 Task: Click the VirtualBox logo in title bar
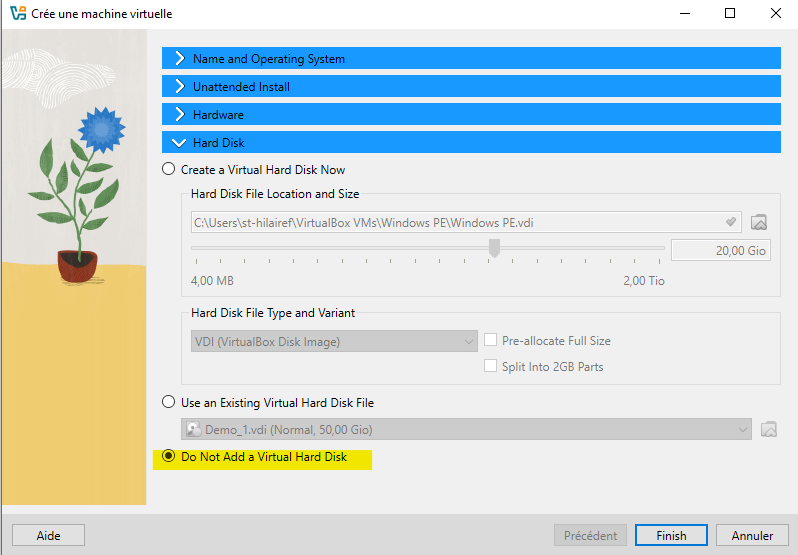coord(17,14)
